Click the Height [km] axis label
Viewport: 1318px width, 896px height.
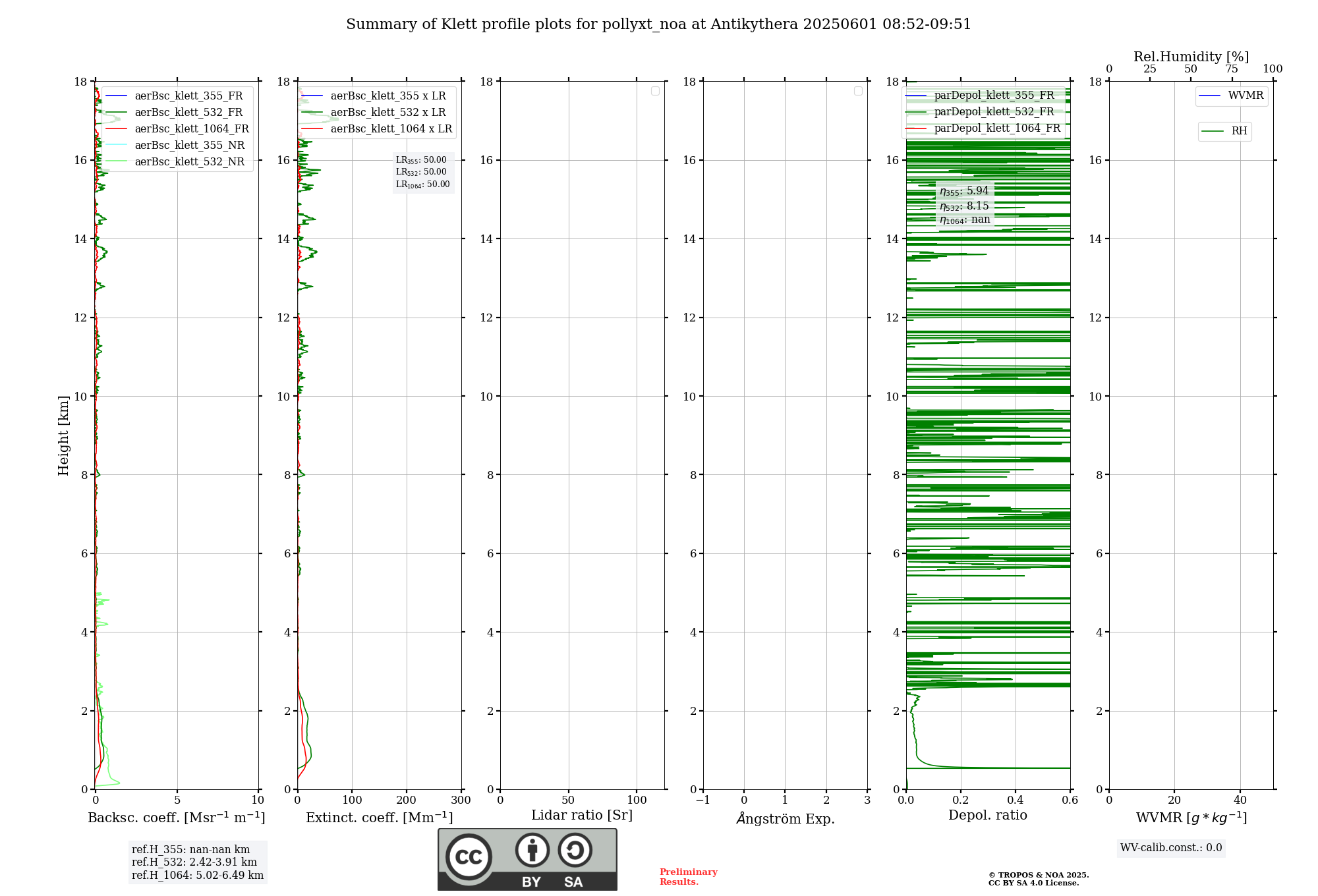63,435
